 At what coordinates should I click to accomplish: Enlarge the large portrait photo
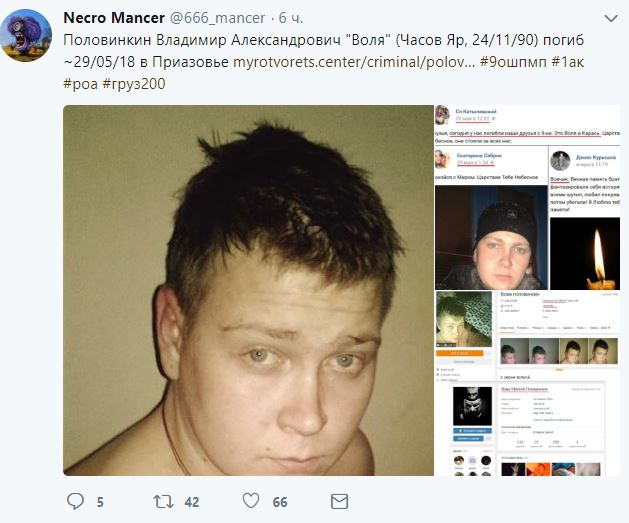[248, 290]
